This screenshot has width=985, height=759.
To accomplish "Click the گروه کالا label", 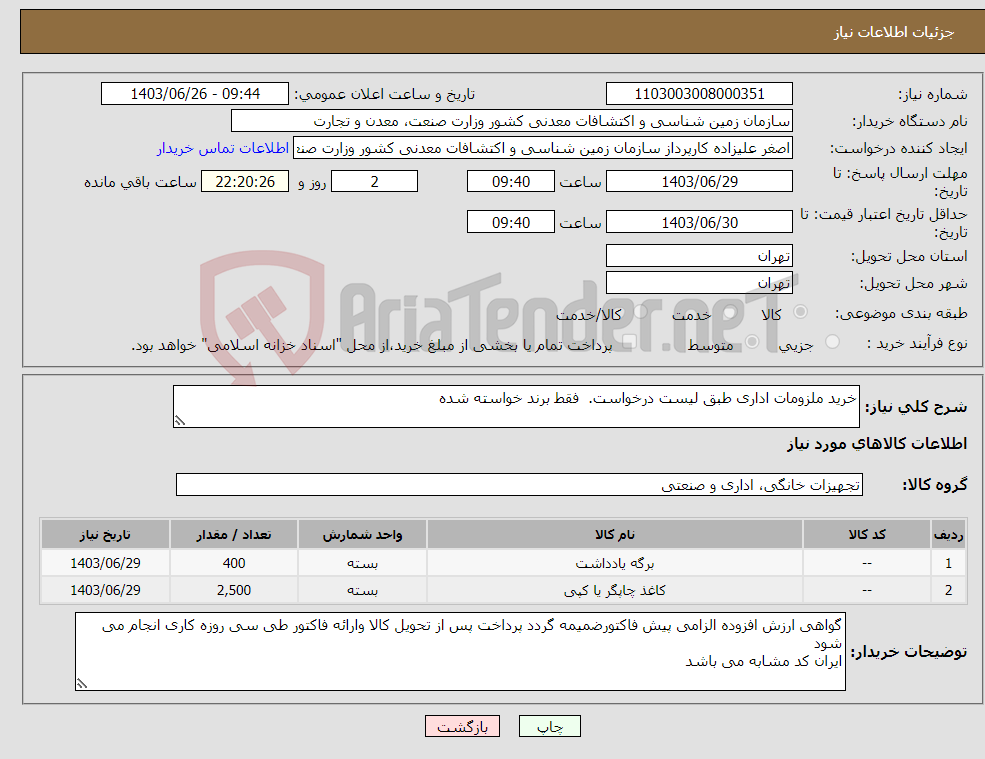I will (935, 484).
